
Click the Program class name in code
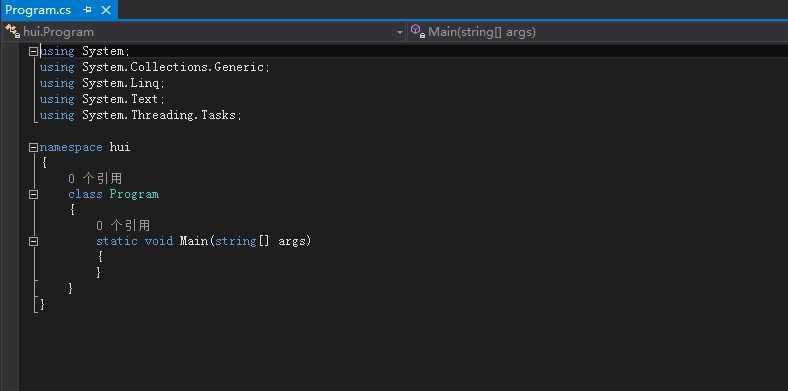[x=134, y=194]
